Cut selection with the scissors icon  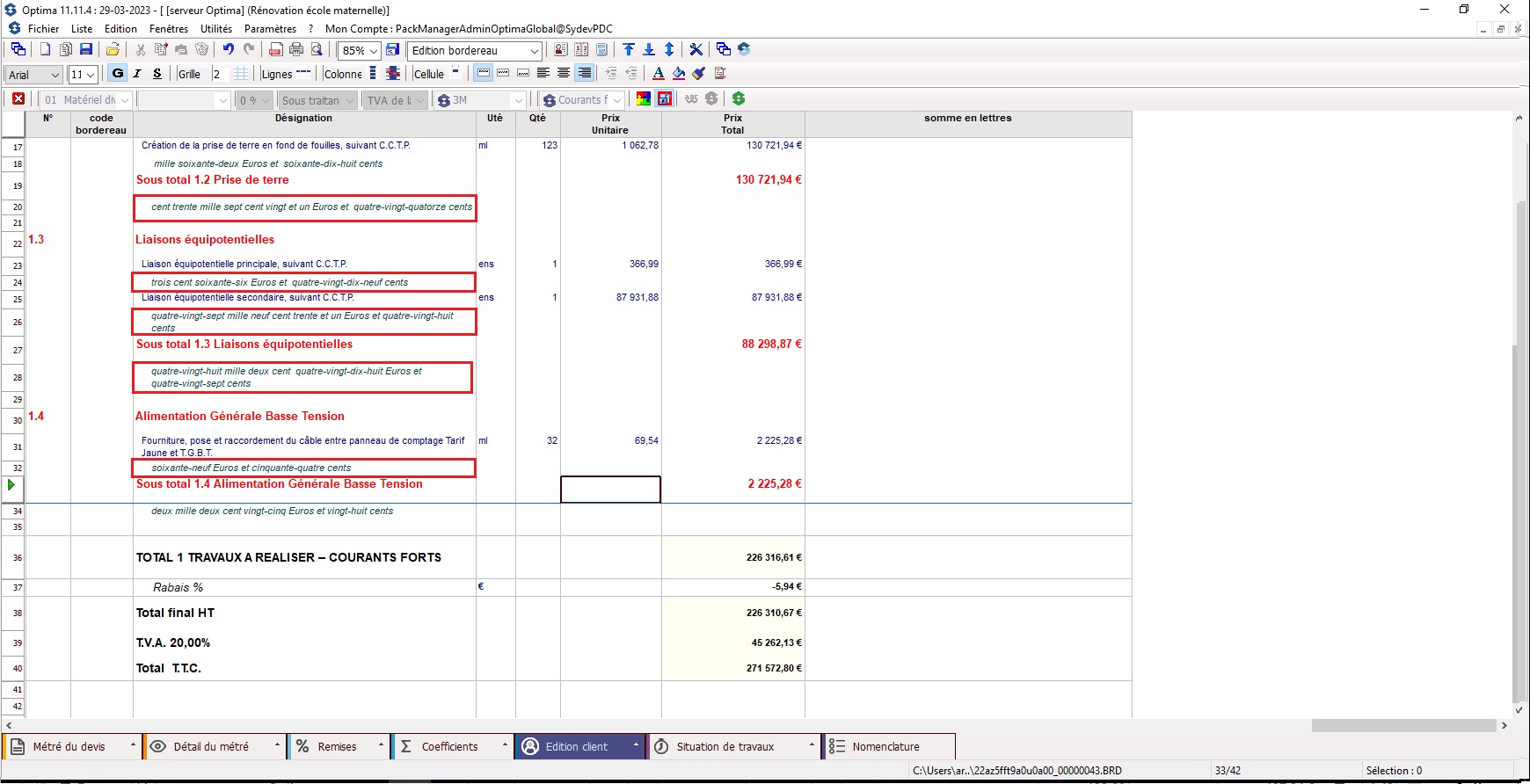point(140,49)
